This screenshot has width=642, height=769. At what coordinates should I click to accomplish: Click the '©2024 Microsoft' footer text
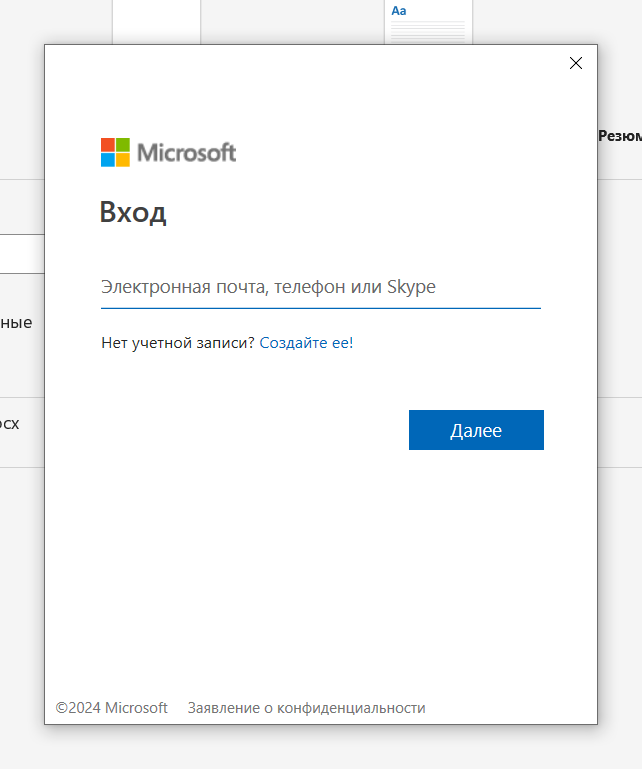(111, 708)
